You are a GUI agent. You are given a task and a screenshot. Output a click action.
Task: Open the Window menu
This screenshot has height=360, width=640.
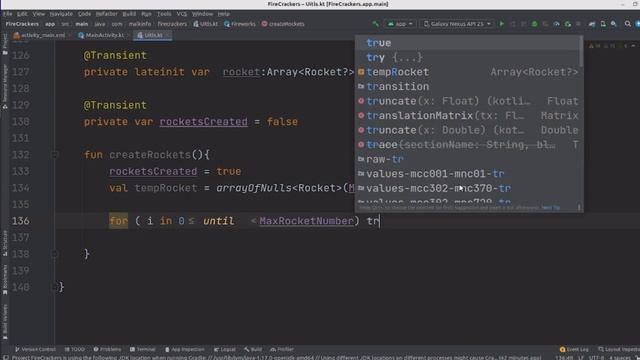(202, 14)
